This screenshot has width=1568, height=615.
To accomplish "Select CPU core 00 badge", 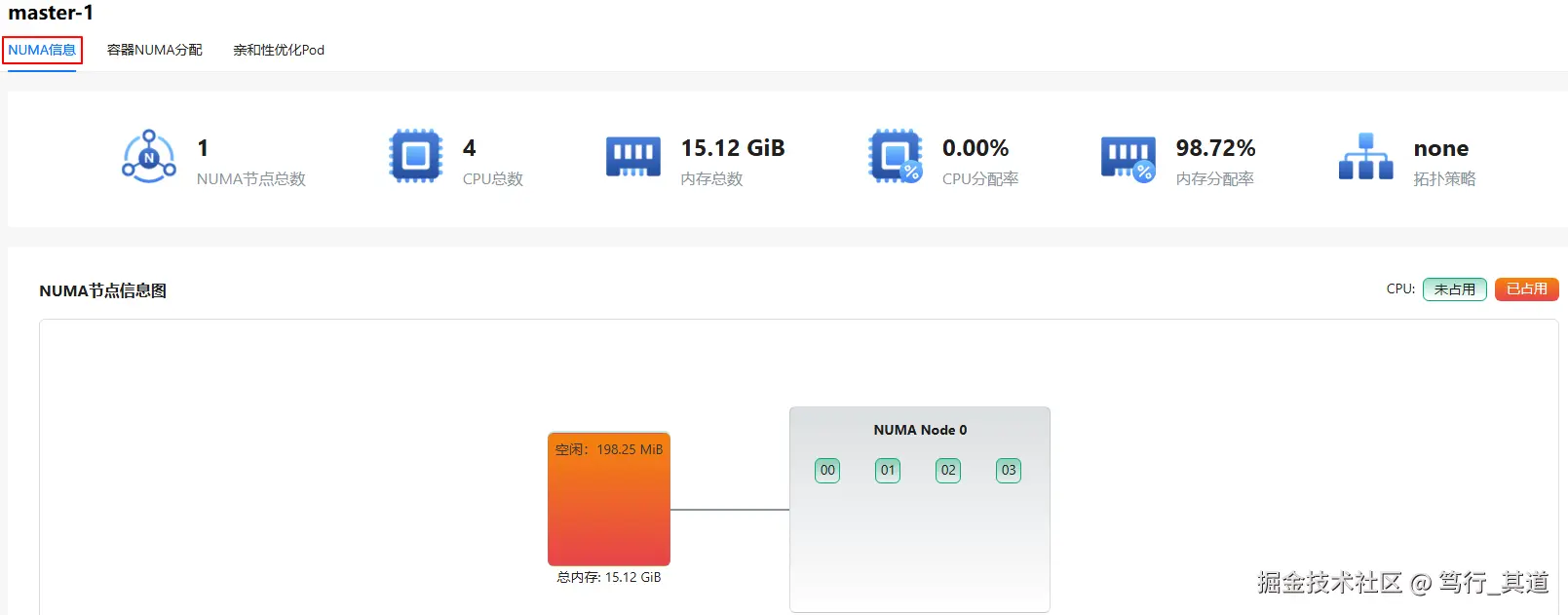I will click(827, 471).
